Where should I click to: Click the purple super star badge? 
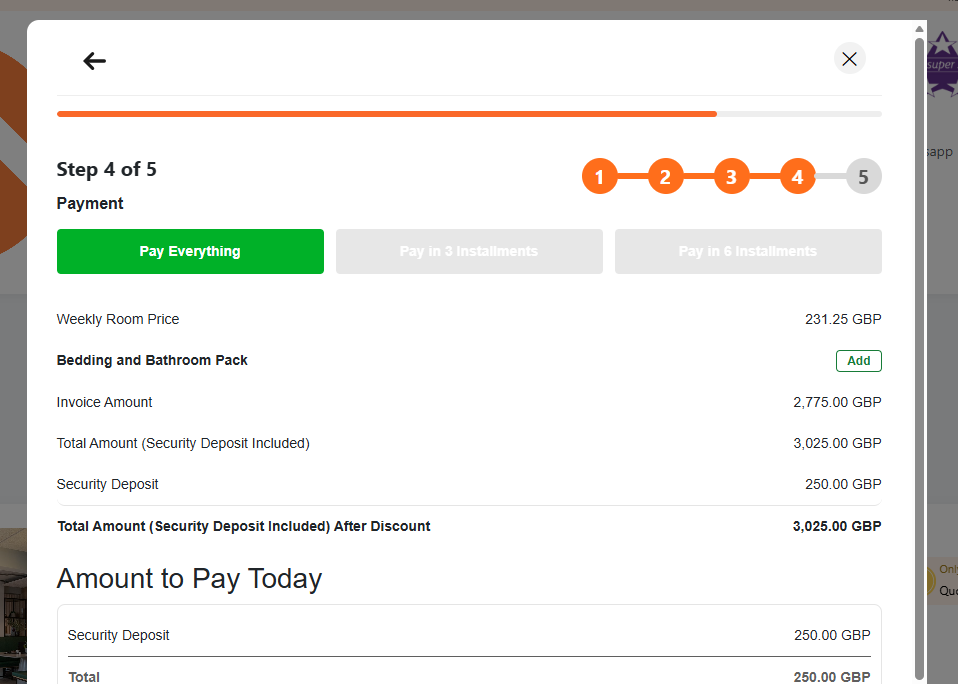[942, 64]
